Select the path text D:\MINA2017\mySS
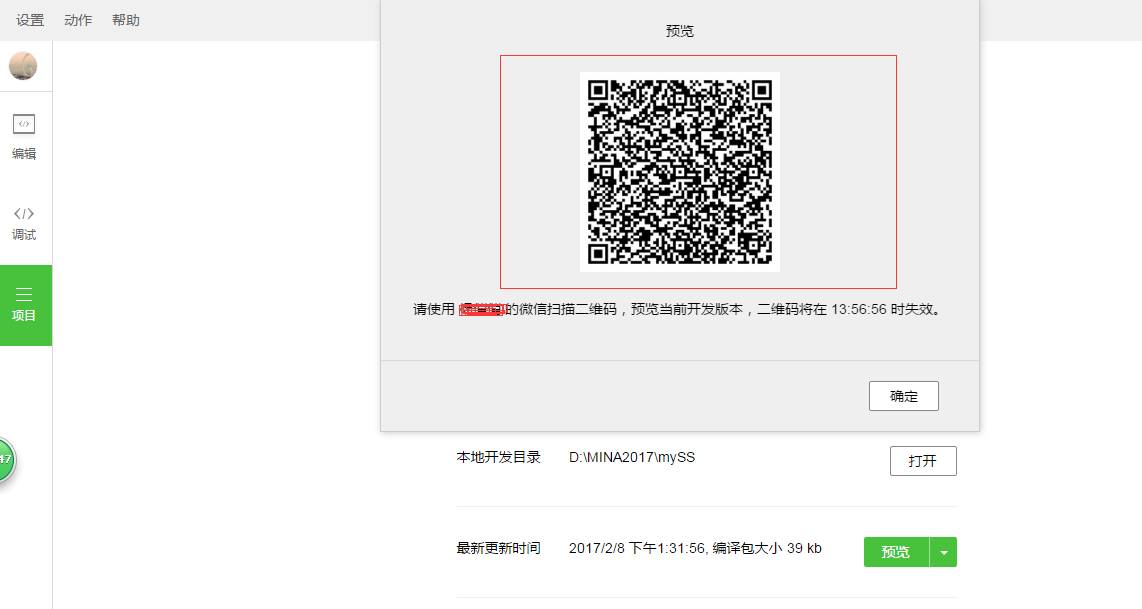This screenshot has width=1142, height=609. (x=631, y=457)
